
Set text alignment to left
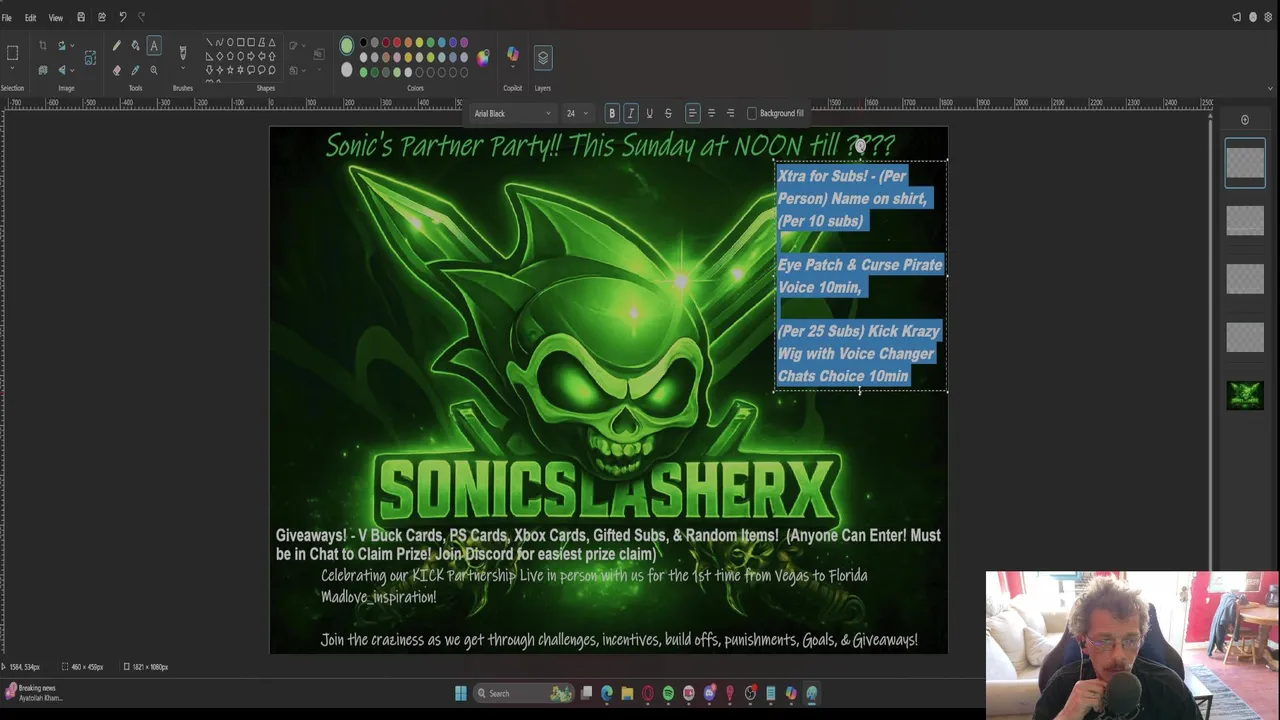[x=692, y=113]
